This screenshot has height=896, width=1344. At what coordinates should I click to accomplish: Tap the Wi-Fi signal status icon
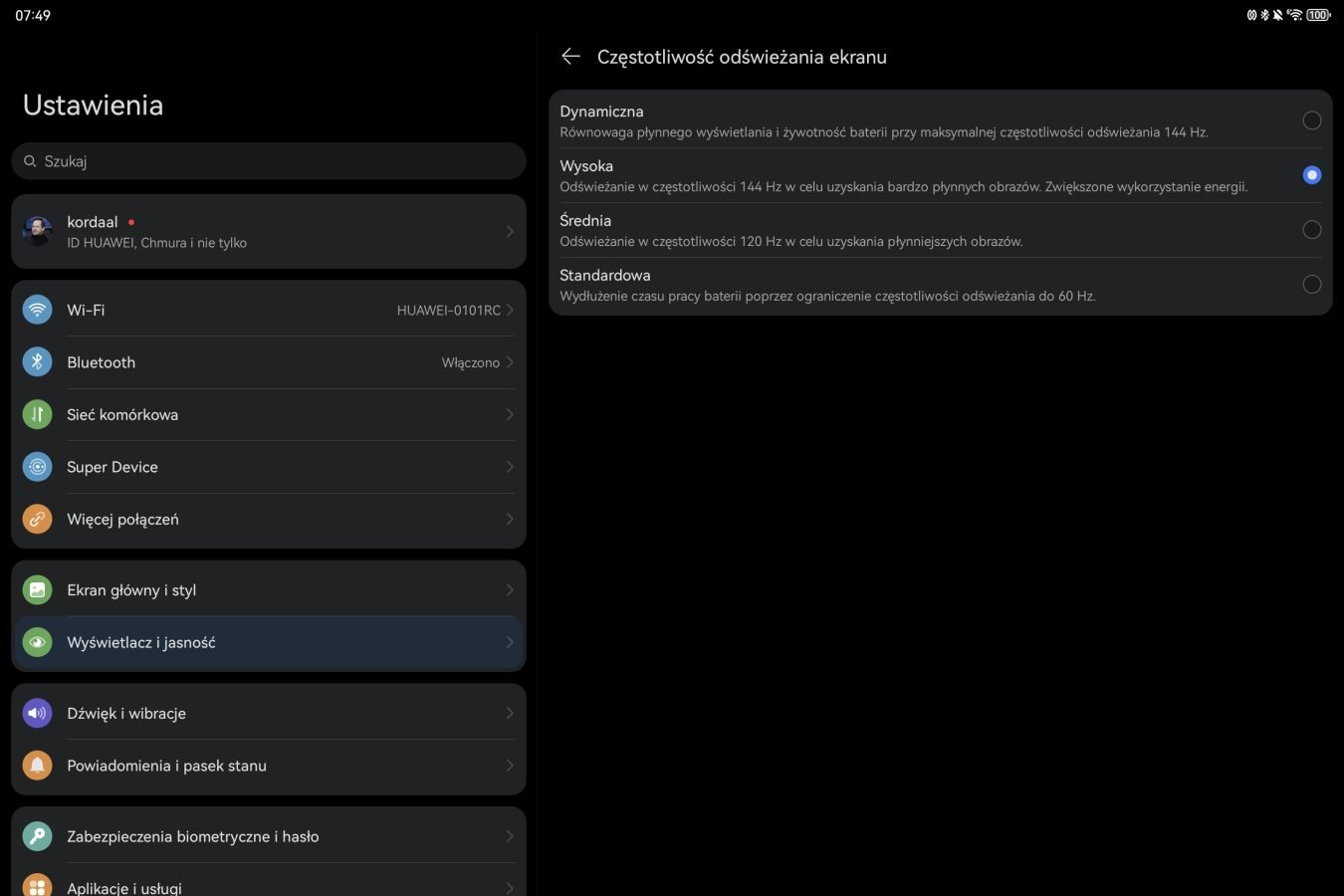(1294, 15)
